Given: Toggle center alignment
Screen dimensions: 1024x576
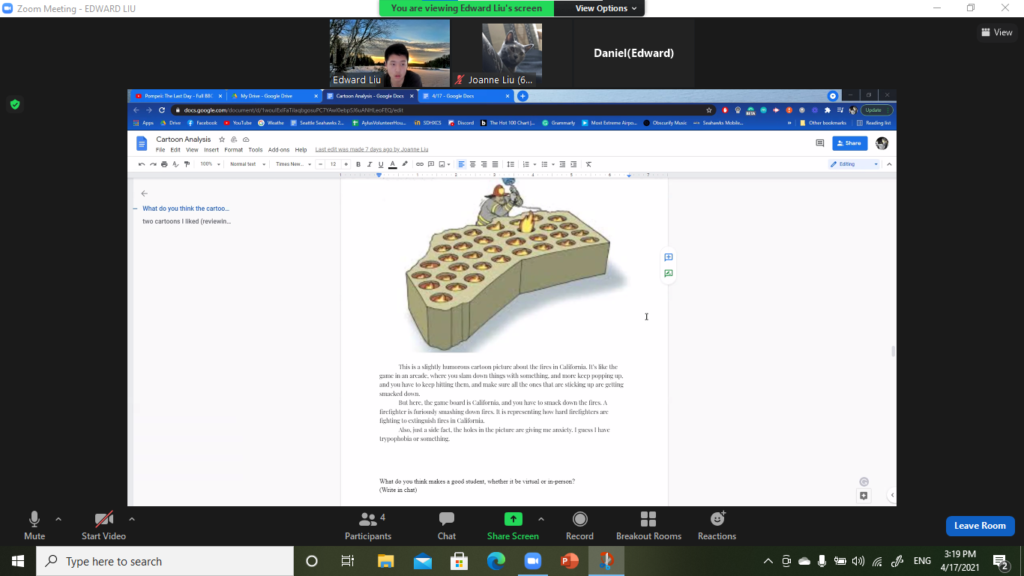Looking at the screenshot, I should tap(472, 165).
